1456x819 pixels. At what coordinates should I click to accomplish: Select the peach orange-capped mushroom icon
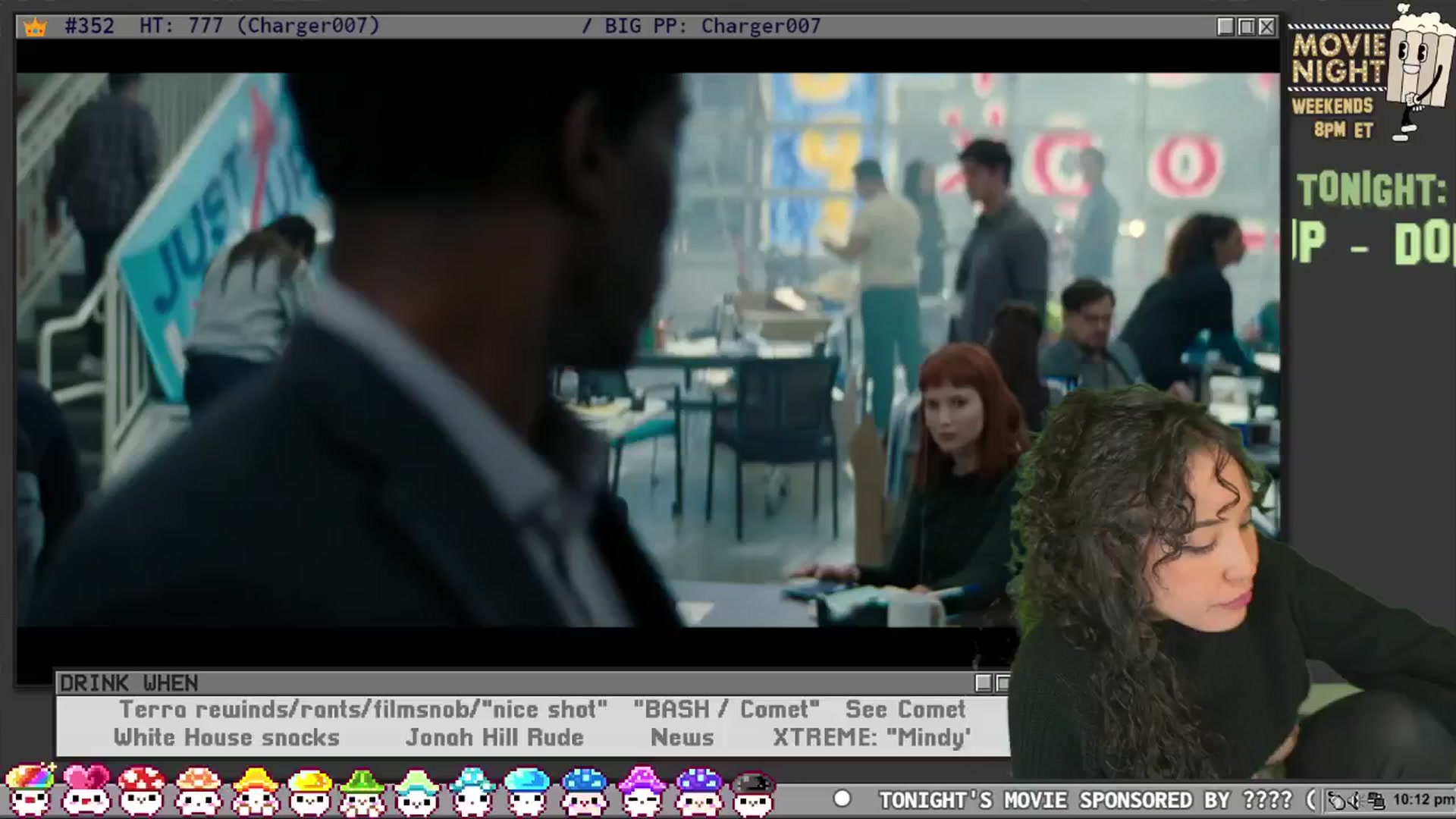tap(198, 790)
